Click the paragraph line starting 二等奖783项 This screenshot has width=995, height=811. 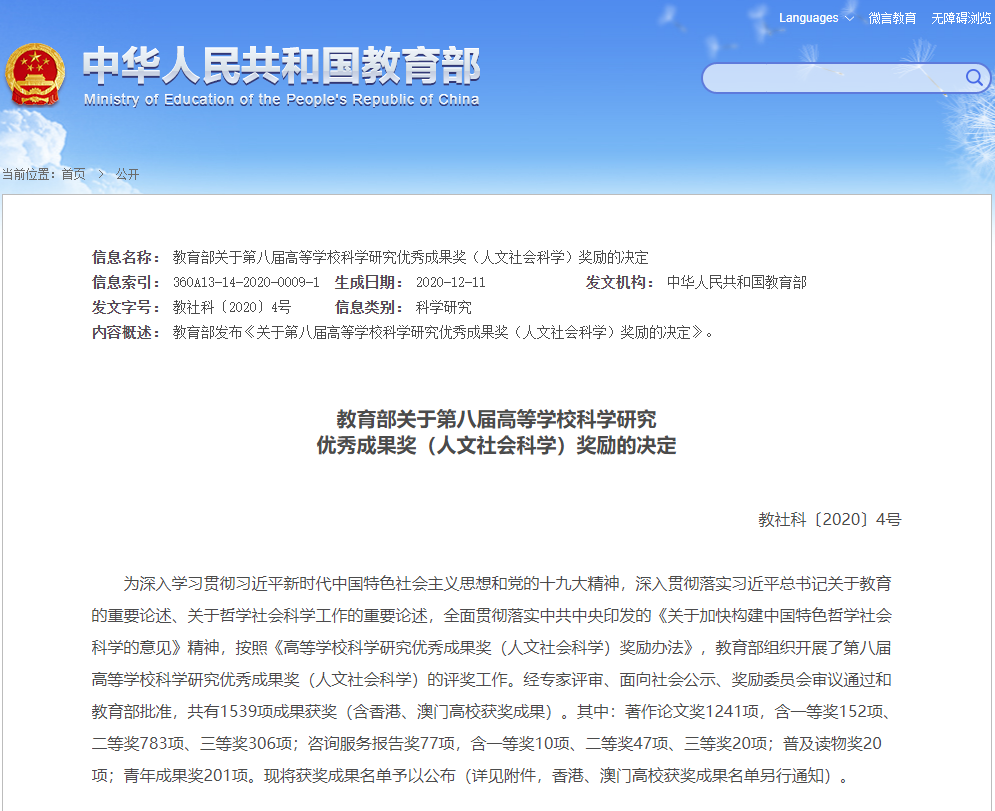tap(487, 743)
